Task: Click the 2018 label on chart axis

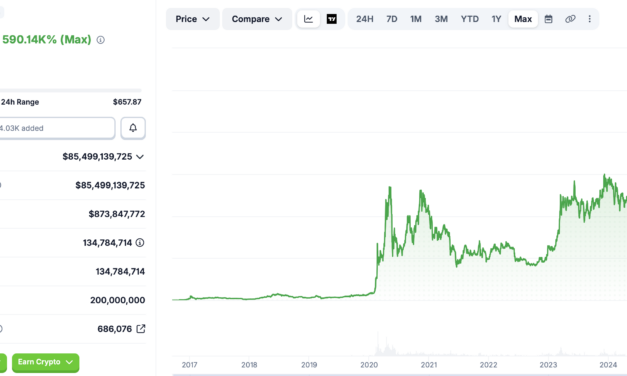Action: point(249,365)
